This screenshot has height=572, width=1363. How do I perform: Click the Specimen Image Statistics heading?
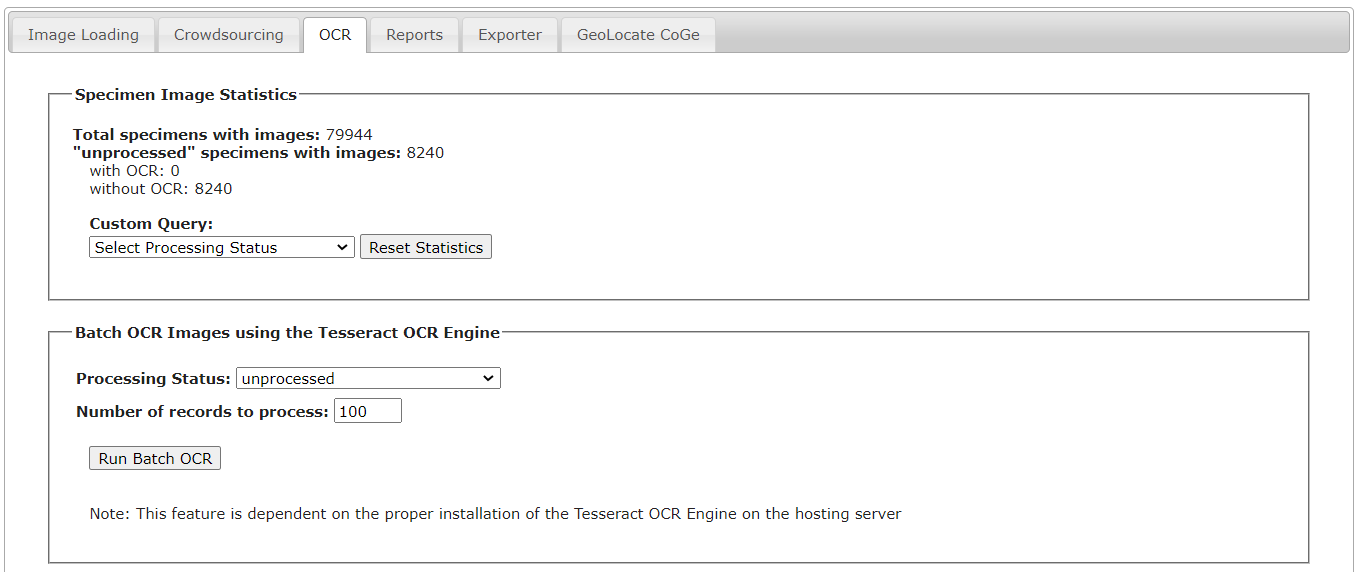pos(186,95)
